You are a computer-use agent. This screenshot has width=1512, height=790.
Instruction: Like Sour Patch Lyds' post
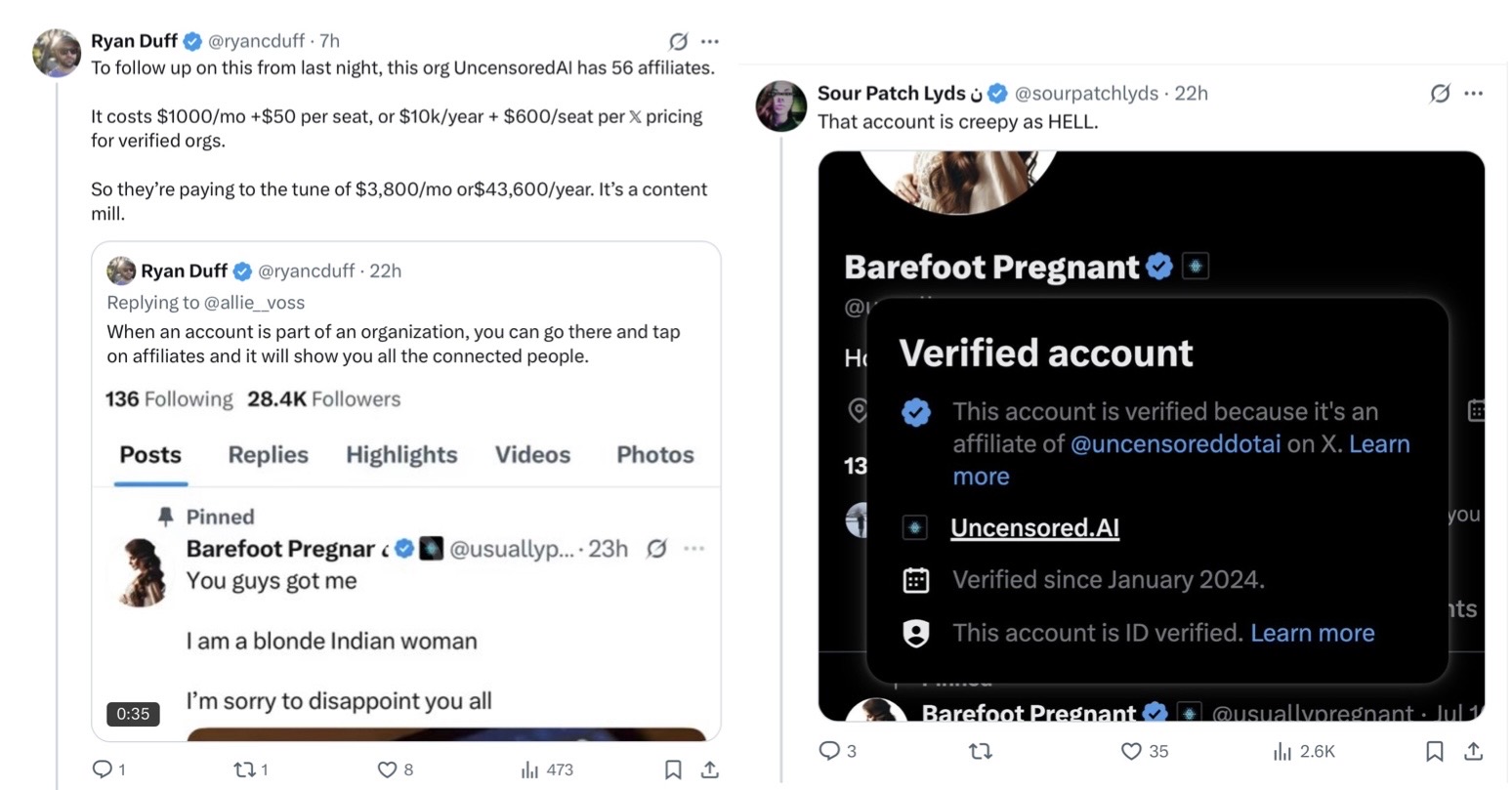[1131, 751]
